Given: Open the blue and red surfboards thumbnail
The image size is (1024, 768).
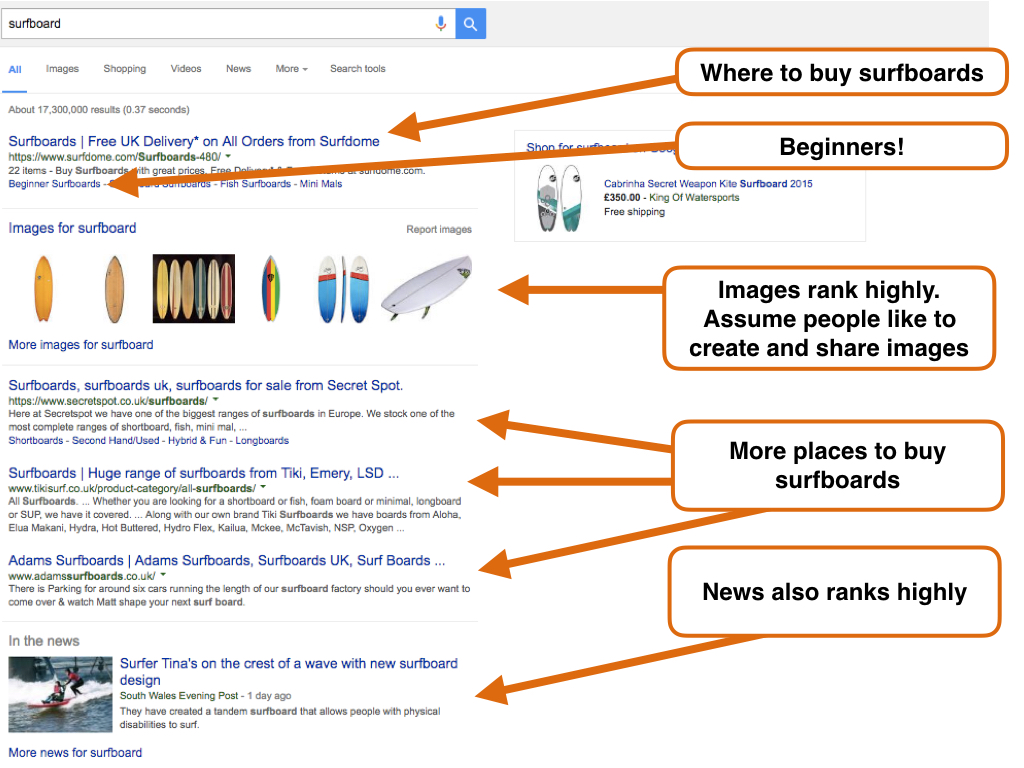Looking at the screenshot, I should coord(344,289).
